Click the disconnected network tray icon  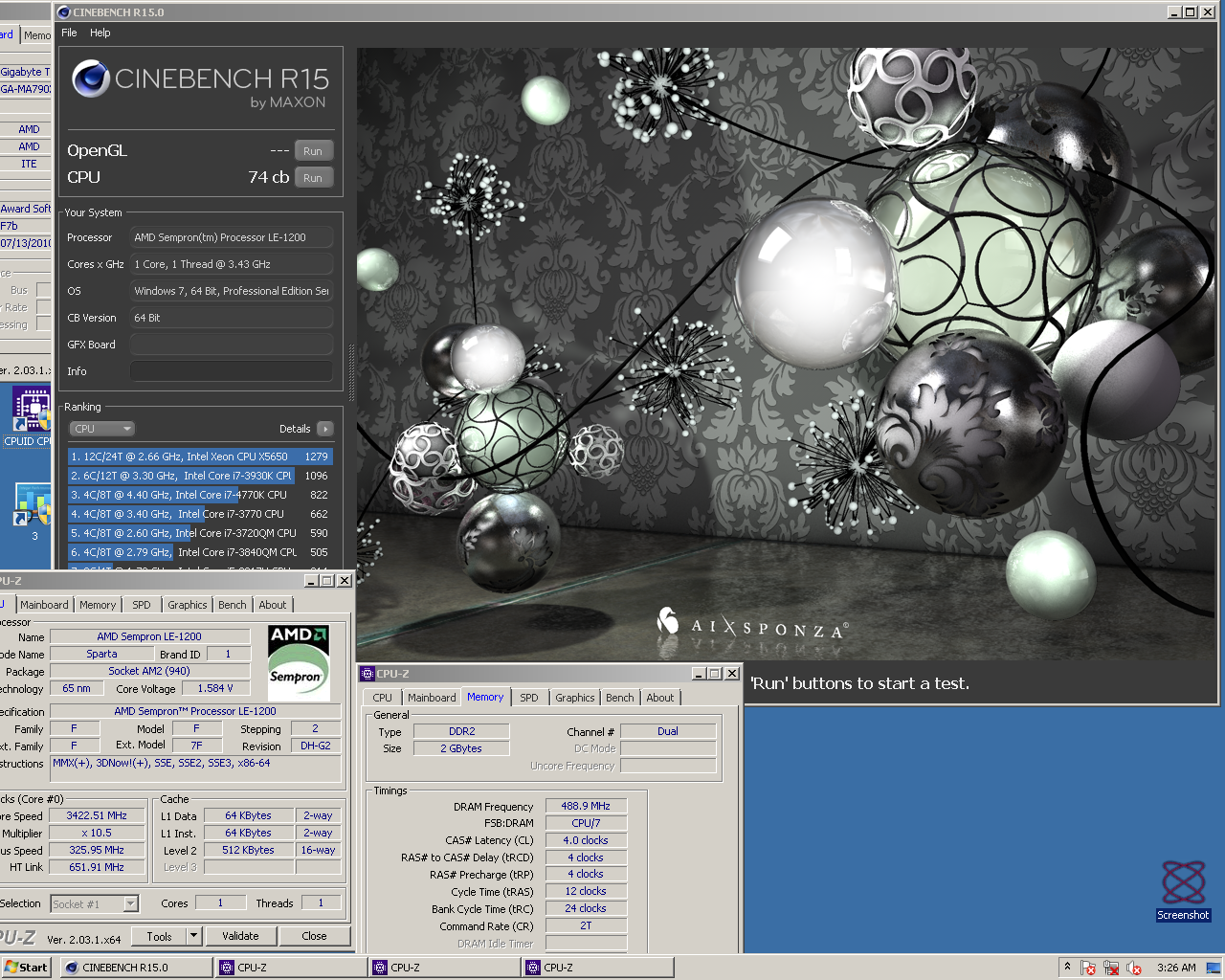(1111, 968)
